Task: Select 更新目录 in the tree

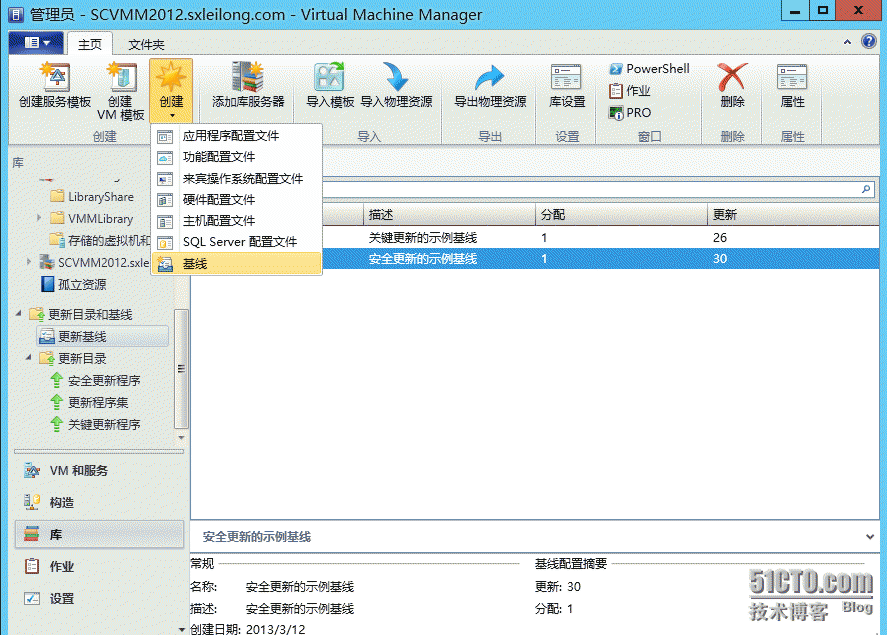Action: tap(72, 358)
